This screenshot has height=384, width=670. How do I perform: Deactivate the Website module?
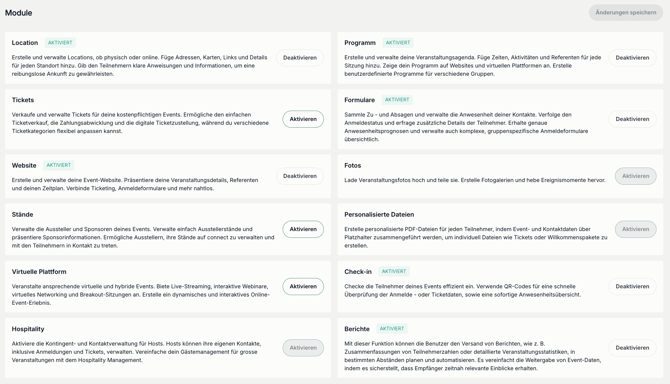(x=300, y=176)
